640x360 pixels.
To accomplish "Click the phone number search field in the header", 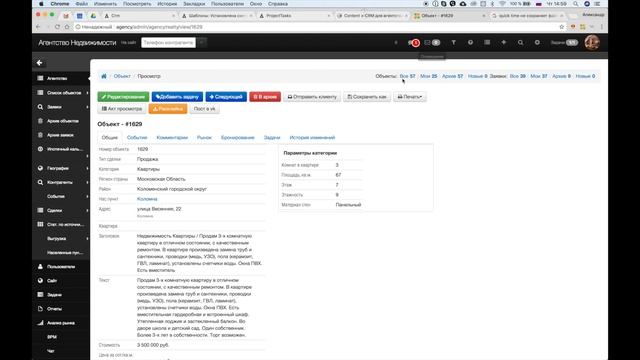I will pyautogui.click(x=169, y=42).
